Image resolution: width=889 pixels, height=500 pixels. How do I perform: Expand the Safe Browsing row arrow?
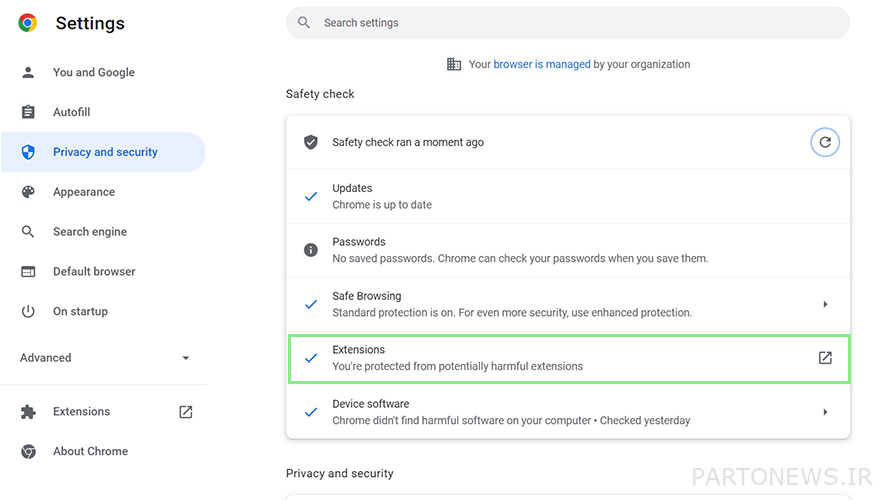825,304
